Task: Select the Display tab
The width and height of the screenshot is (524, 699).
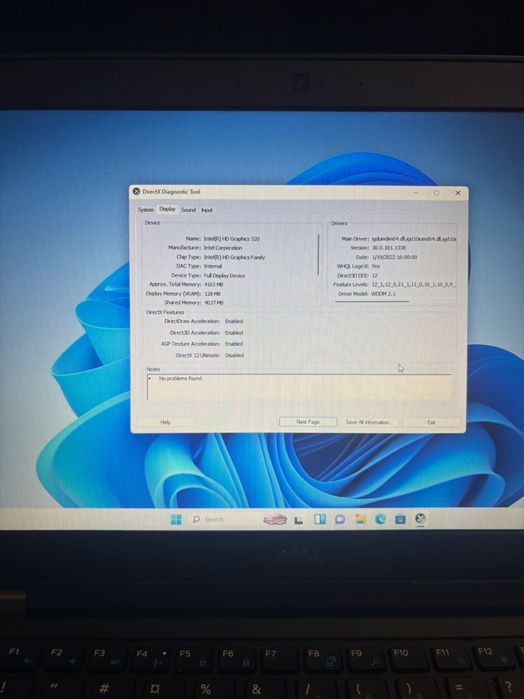Action: click(x=167, y=209)
